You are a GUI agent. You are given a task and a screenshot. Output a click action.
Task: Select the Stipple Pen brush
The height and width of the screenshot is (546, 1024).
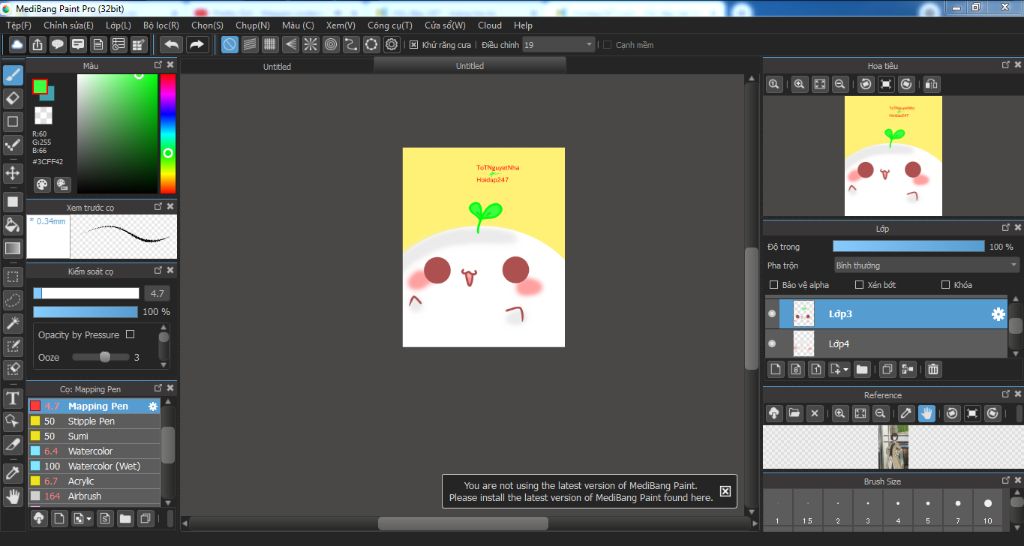pyautogui.click(x=94, y=421)
